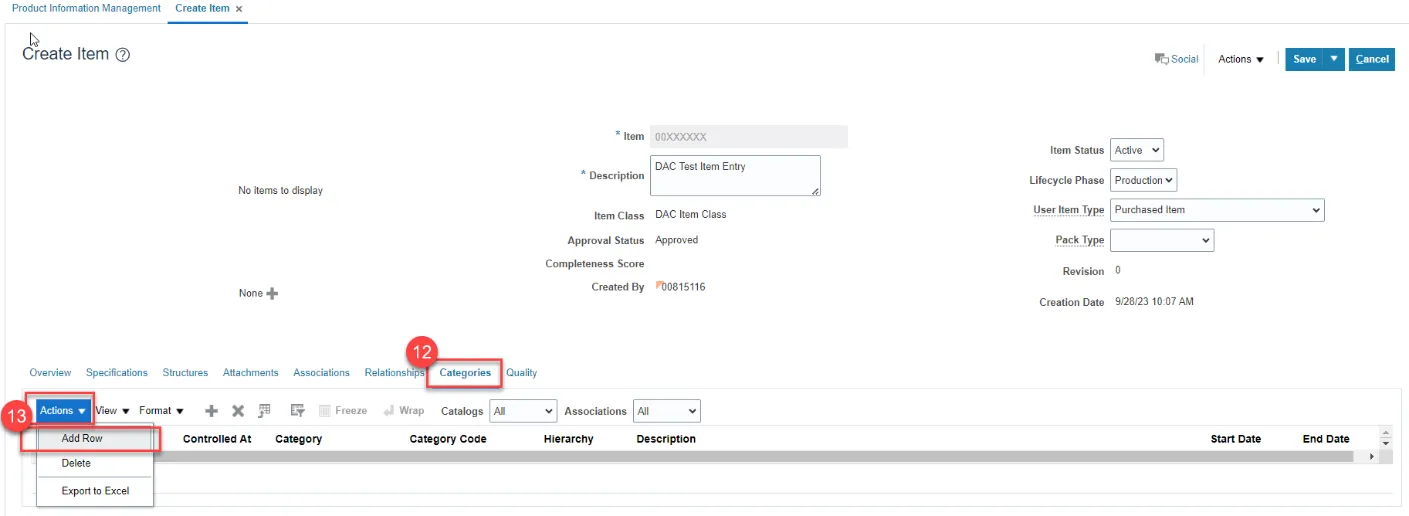The height and width of the screenshot is (516, 1409).
Task: Click the Approved approval status text
Action: point(676,240)
